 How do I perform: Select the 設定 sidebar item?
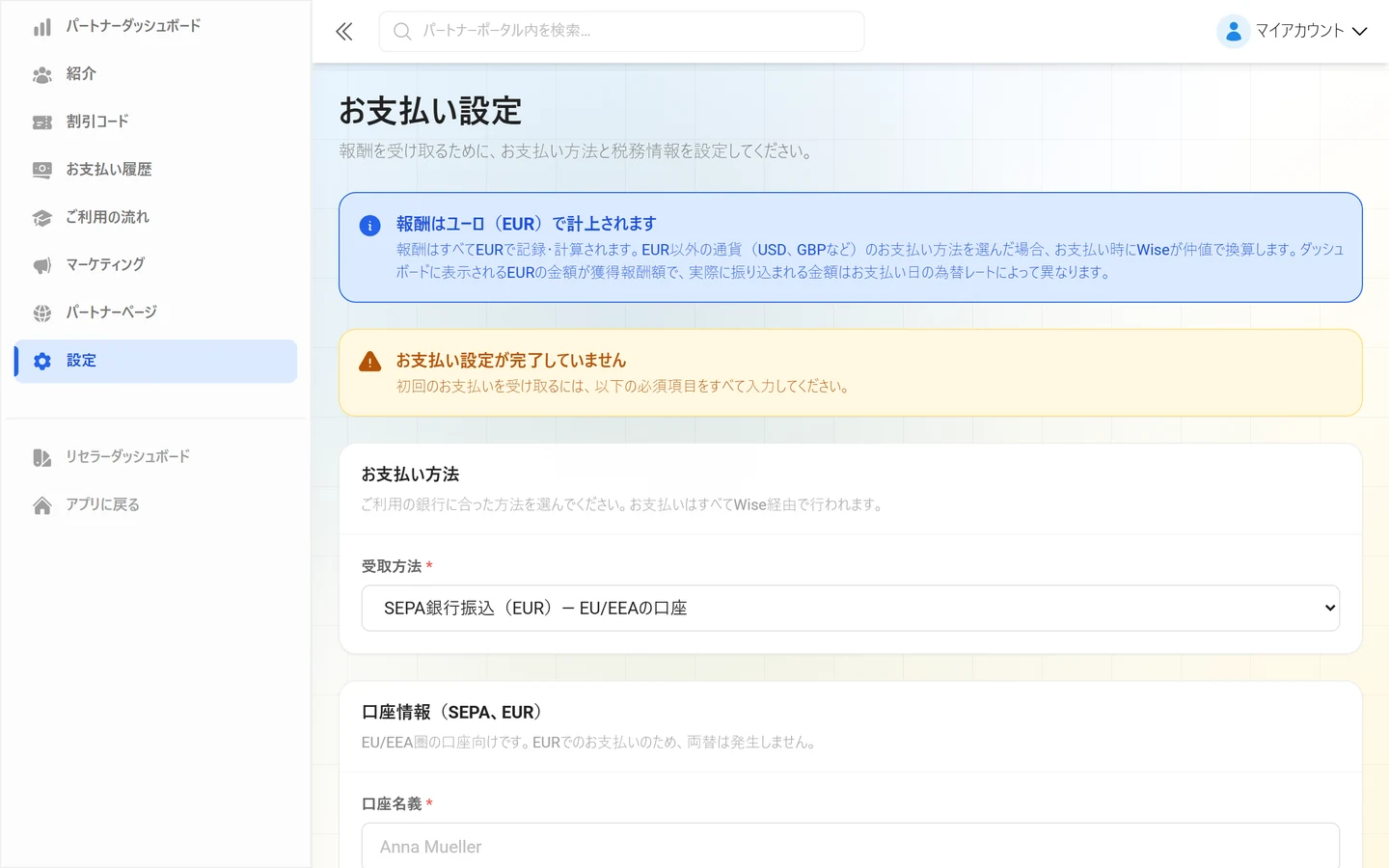tap(155, 361)
